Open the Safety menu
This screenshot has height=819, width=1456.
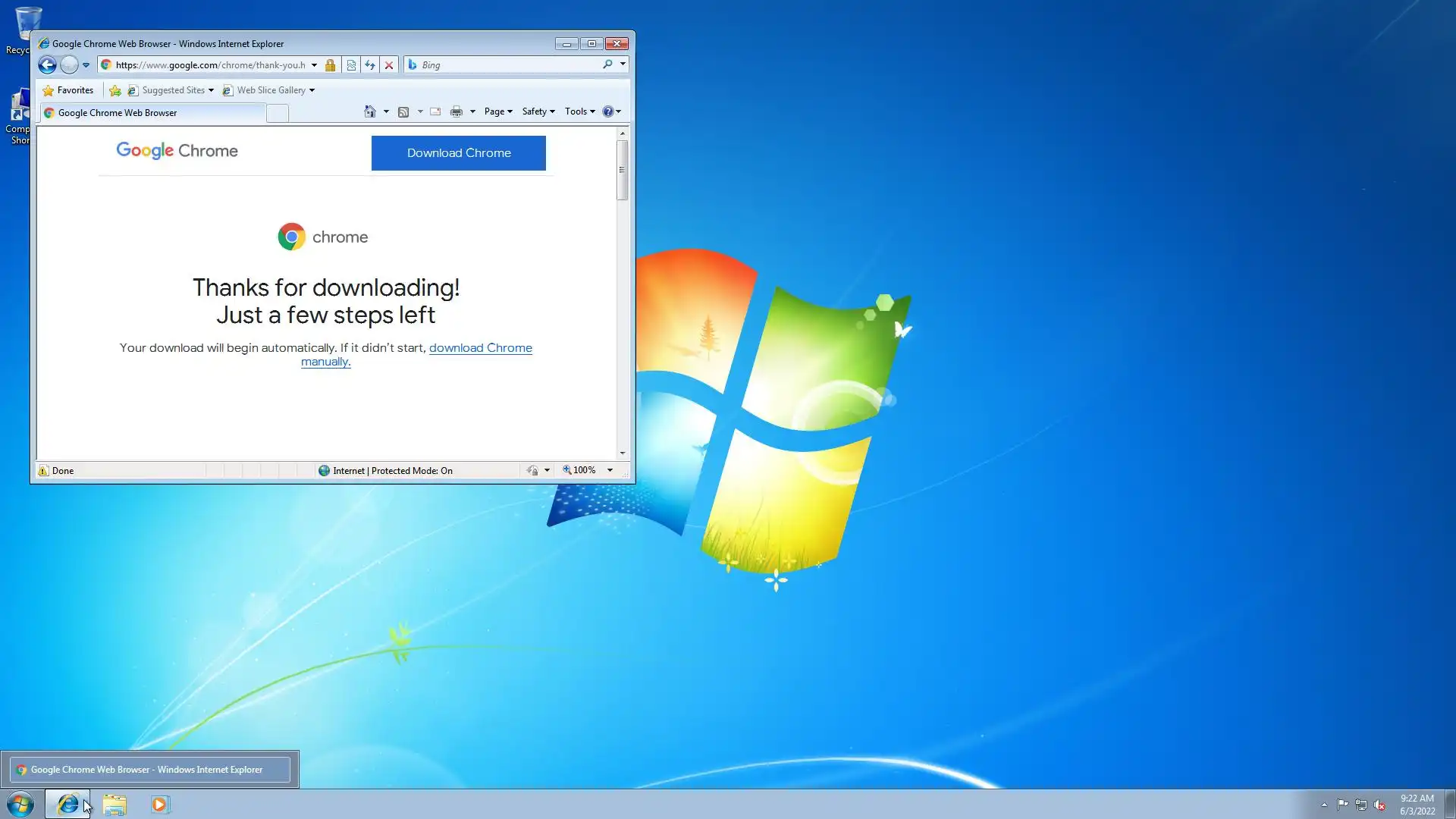pyautogui.click(x=538, y=111)
